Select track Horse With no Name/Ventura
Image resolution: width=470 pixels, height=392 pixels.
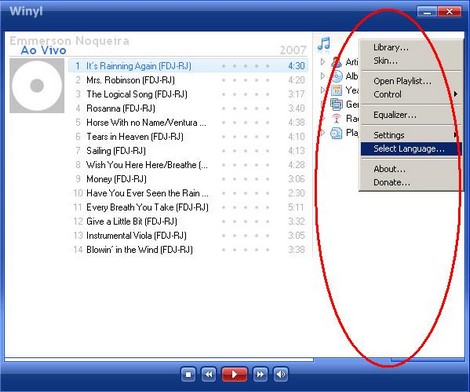click(x=188, y=122)
